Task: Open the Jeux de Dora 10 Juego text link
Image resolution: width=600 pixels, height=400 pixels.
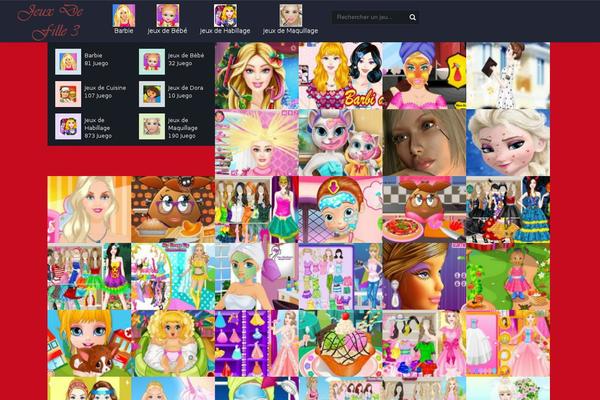Action: pyautogui.click(x=186, y=92)
